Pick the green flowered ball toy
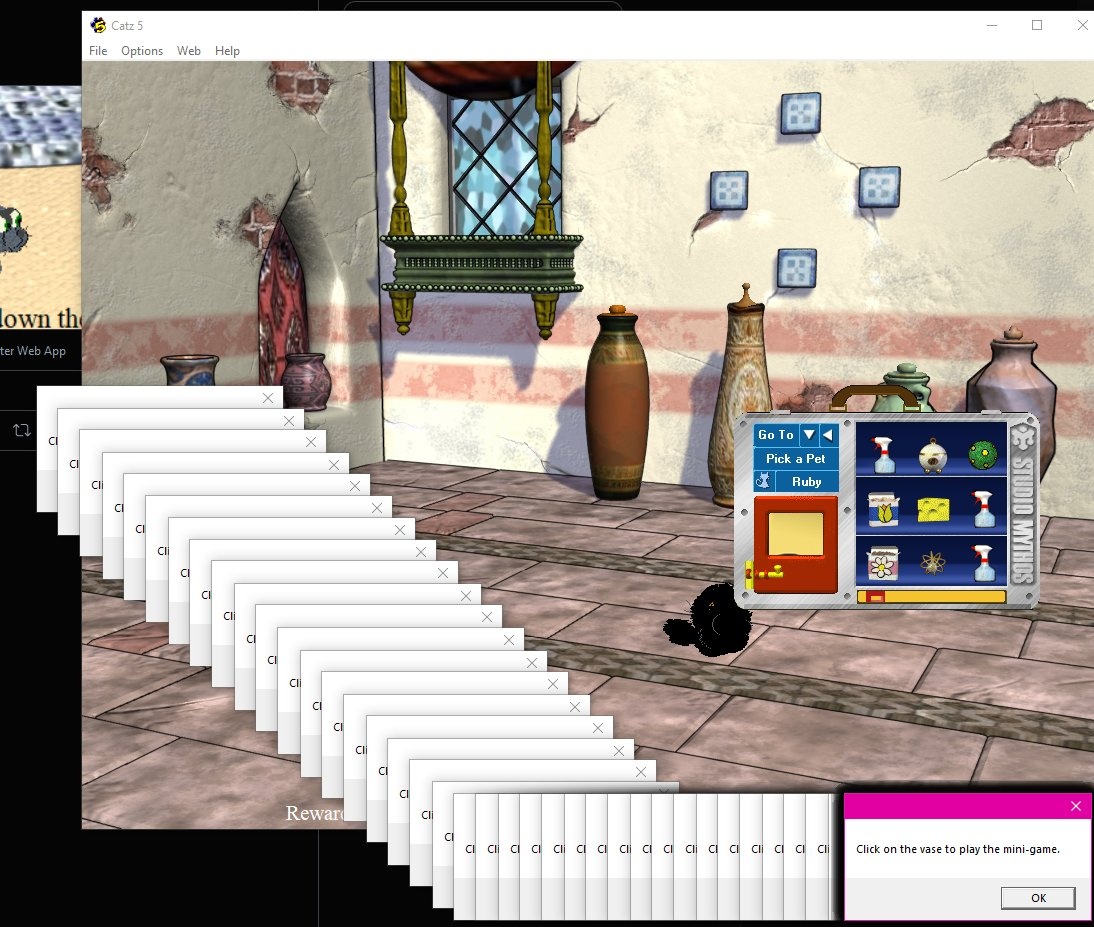 (982, 455)
